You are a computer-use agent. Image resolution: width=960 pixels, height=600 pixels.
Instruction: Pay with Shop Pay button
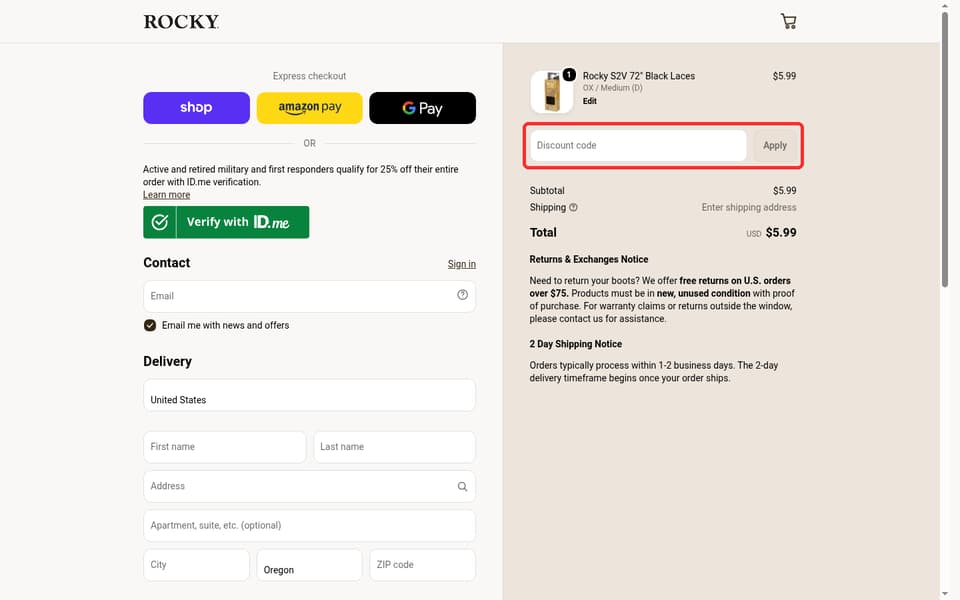197,108
